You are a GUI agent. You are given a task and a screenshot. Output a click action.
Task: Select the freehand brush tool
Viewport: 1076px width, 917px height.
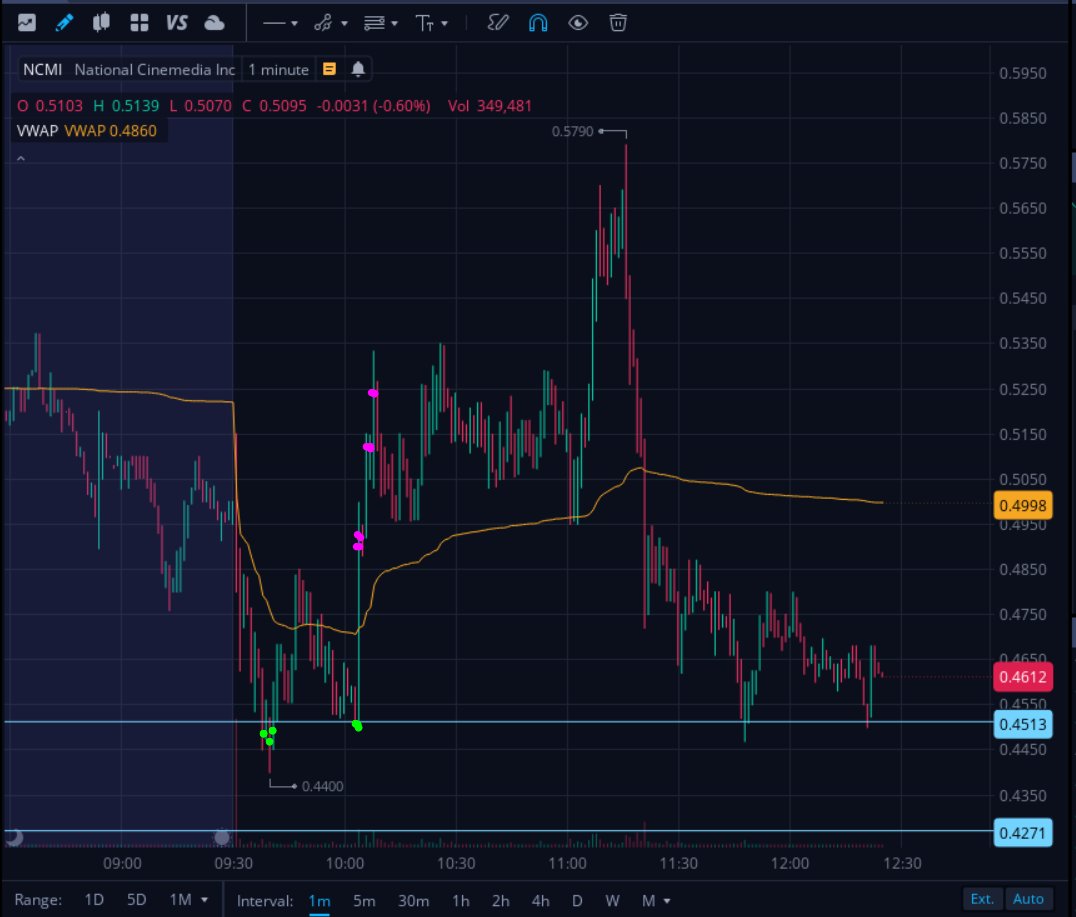click(498, 23)
